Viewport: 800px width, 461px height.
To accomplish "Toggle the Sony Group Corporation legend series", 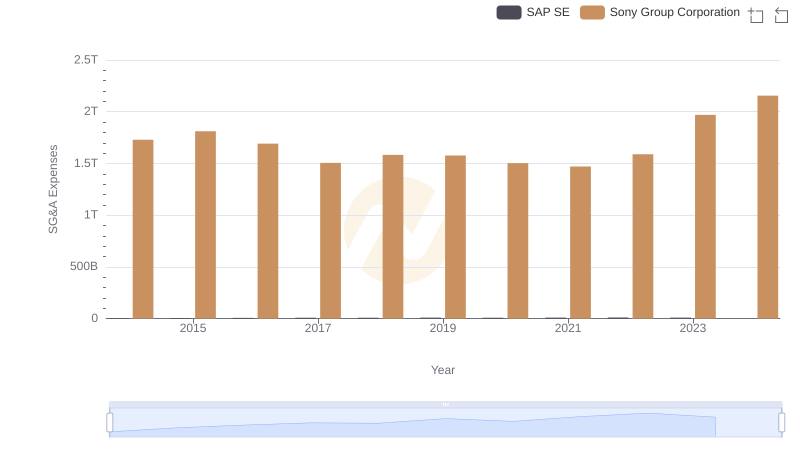I will coord(660,12).
